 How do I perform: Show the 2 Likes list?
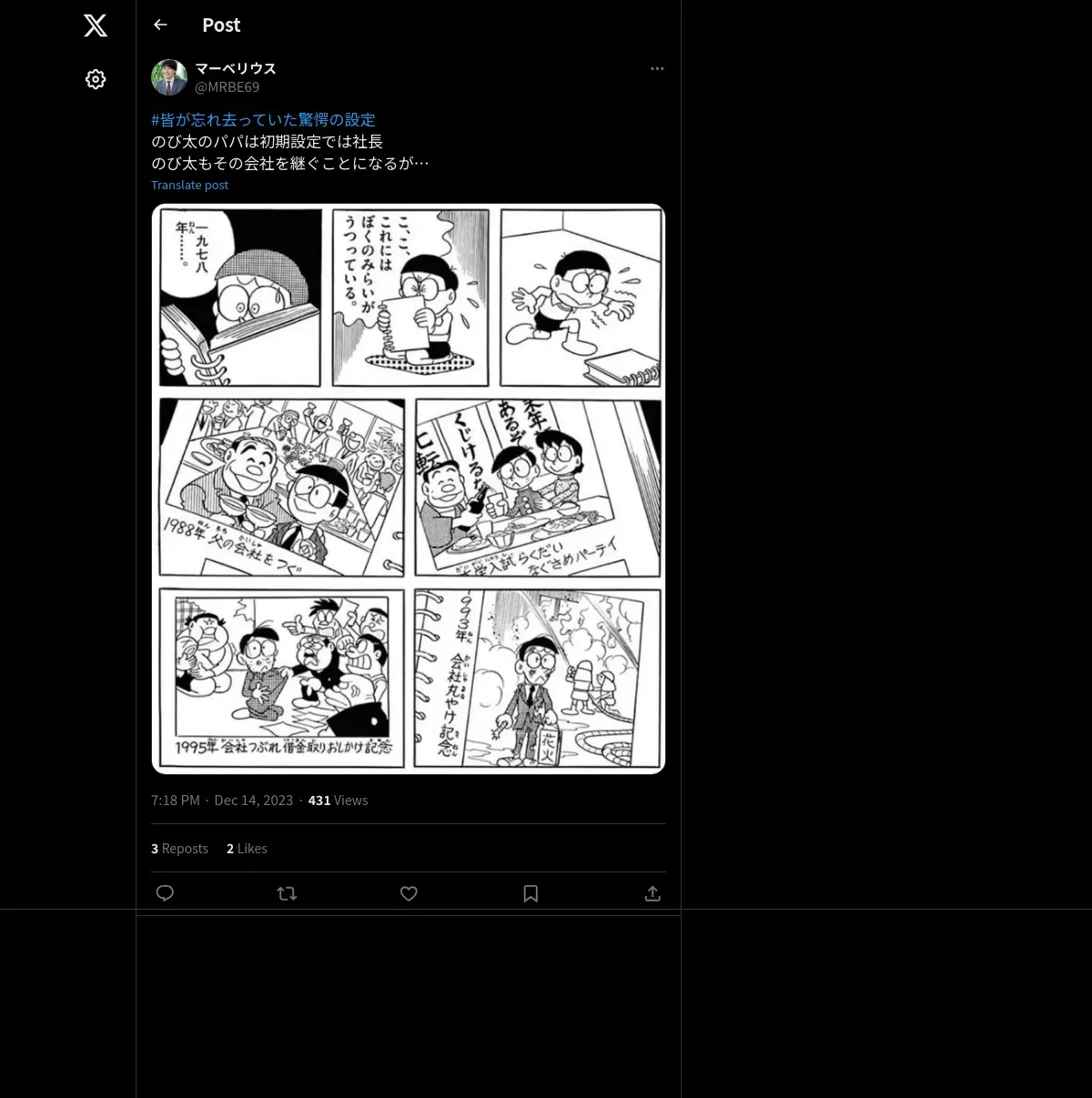click(247, 849)
